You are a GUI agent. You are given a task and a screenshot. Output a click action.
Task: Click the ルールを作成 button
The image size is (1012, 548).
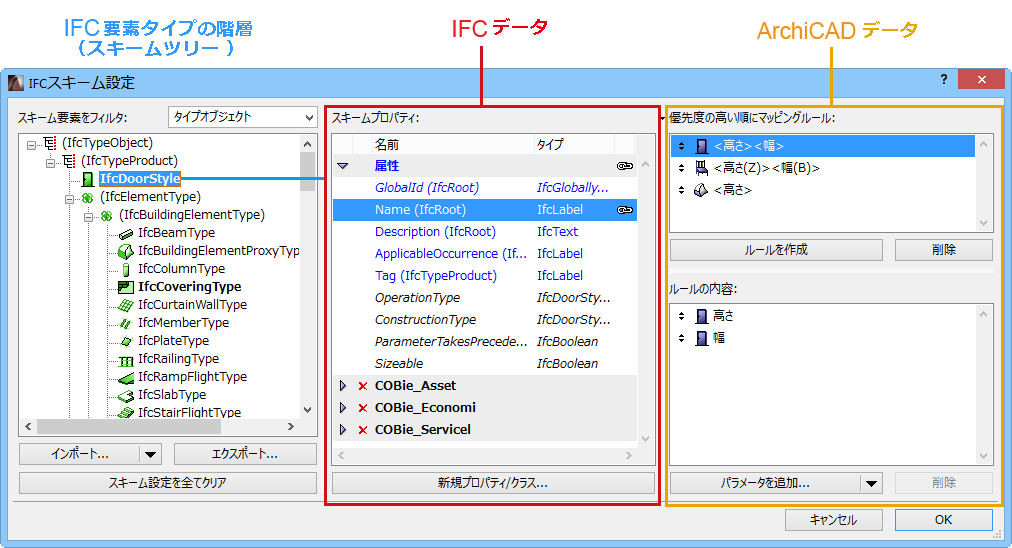[776, 250]
